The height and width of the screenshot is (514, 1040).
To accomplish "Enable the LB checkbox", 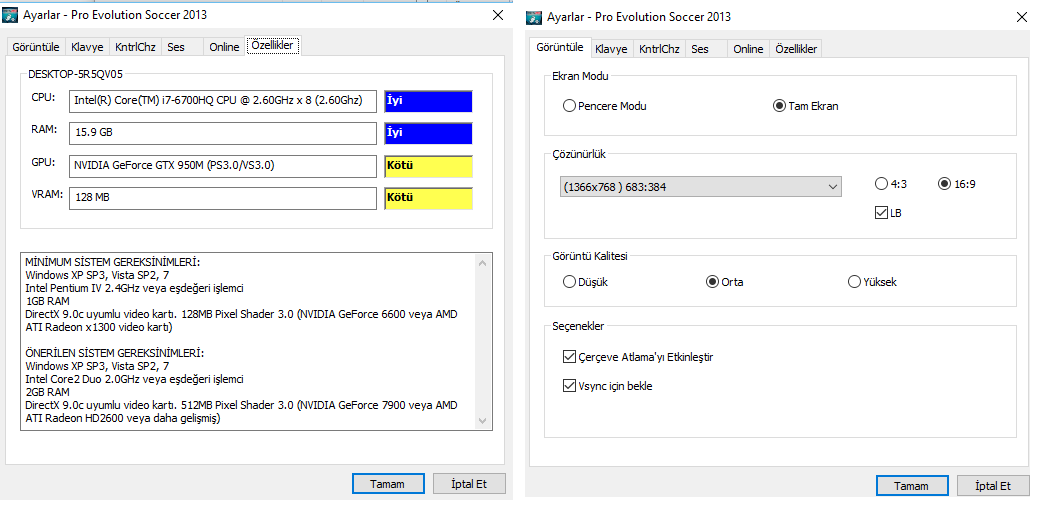I will click(x=881, y=213).
